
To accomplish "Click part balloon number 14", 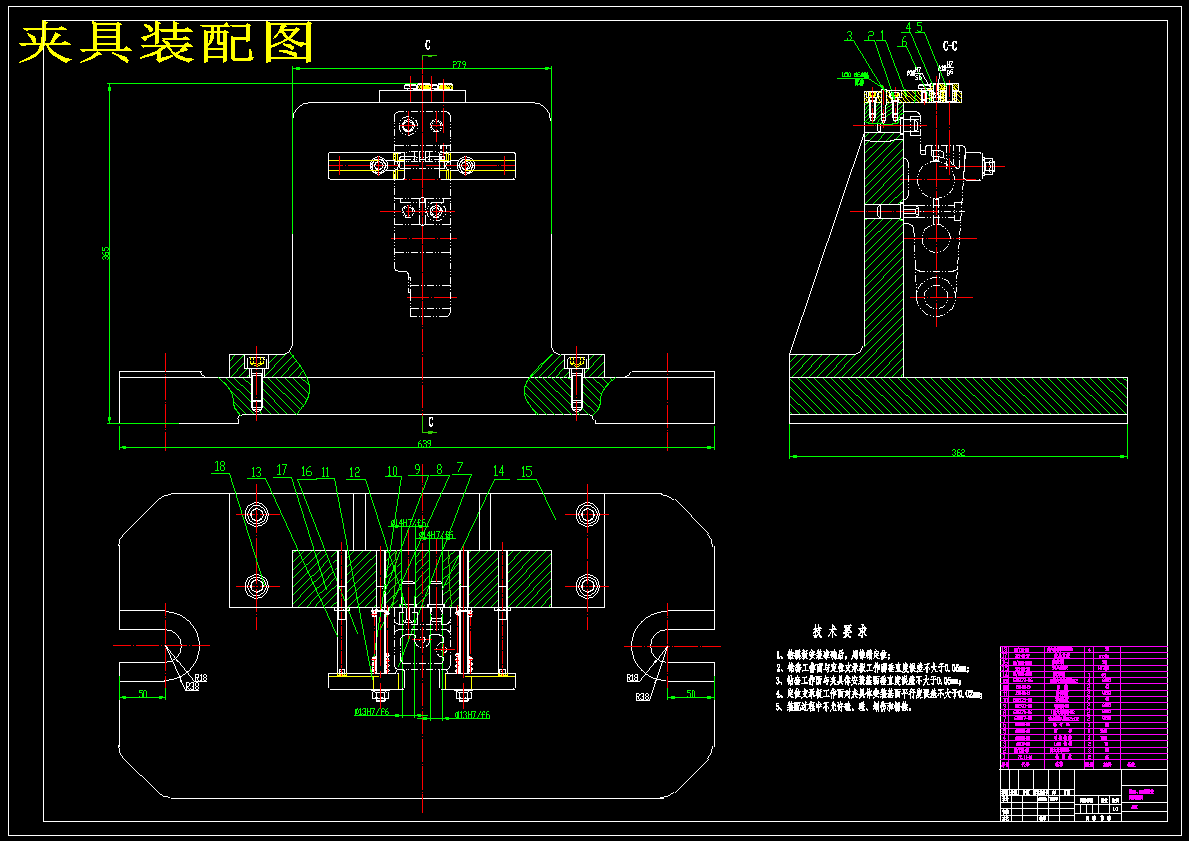I will [499, 471].
